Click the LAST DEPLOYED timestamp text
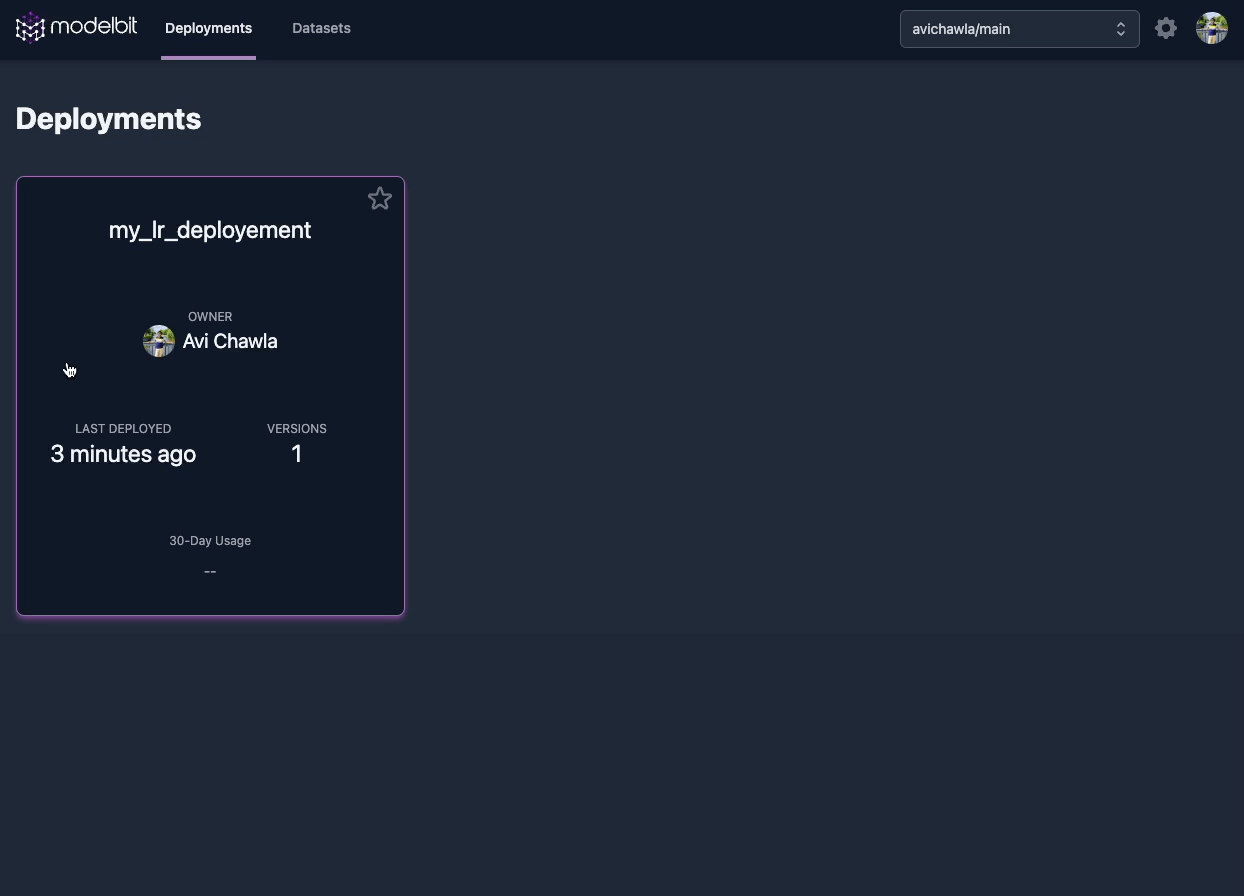 pyautogui.click(x=123, y=454)
